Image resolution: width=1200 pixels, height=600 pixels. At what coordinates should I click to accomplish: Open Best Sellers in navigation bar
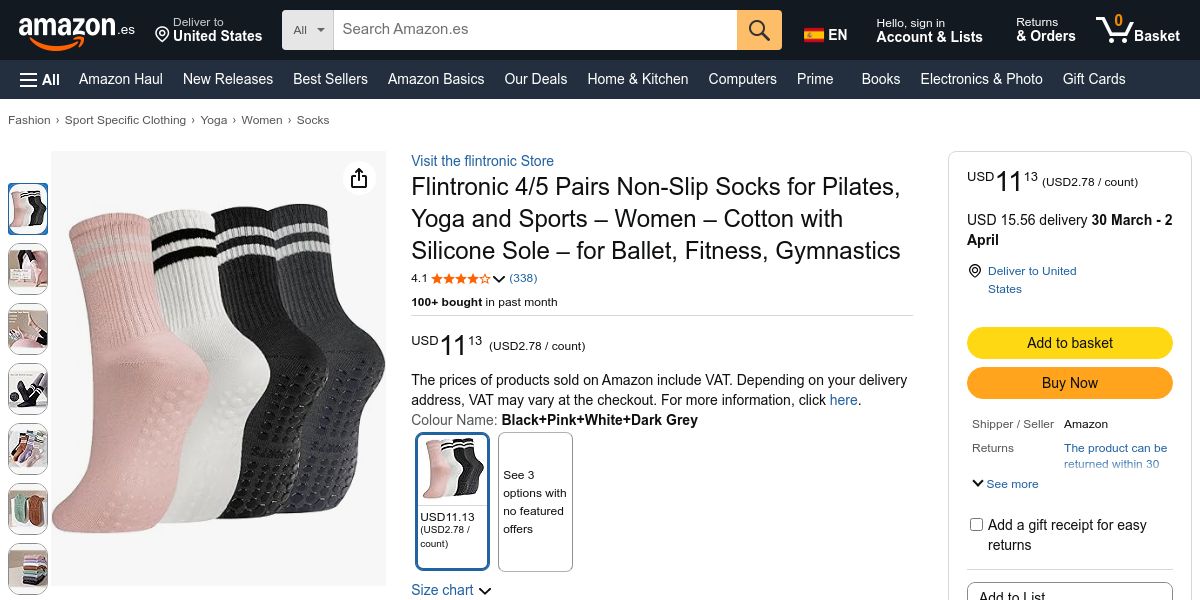330,79
